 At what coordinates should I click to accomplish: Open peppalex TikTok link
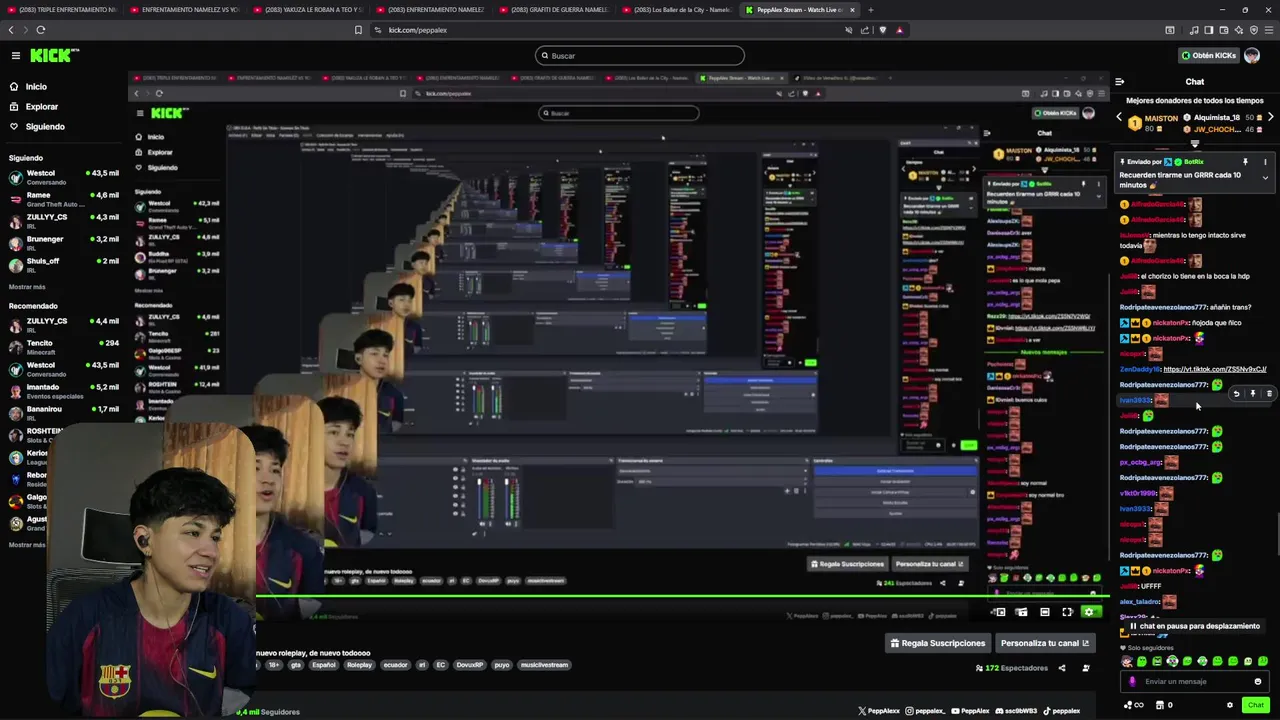click(x=1060, y=711)
